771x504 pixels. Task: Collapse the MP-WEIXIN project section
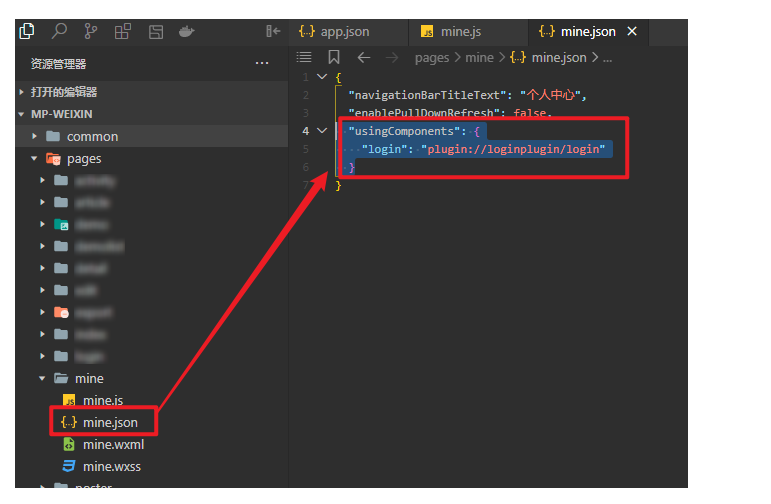coord(152,114)
